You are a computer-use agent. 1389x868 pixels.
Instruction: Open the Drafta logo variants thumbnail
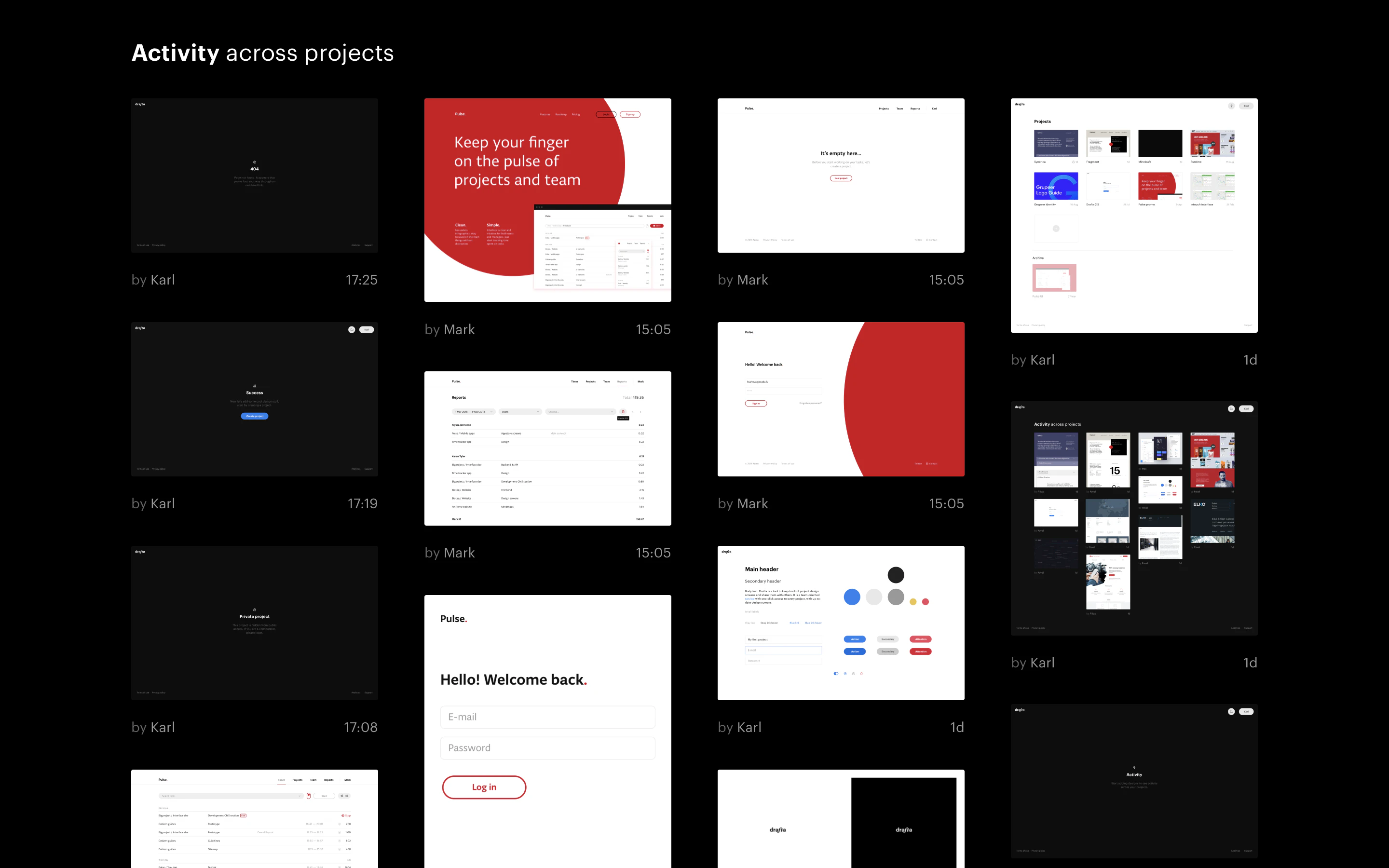tap(841, 819)
